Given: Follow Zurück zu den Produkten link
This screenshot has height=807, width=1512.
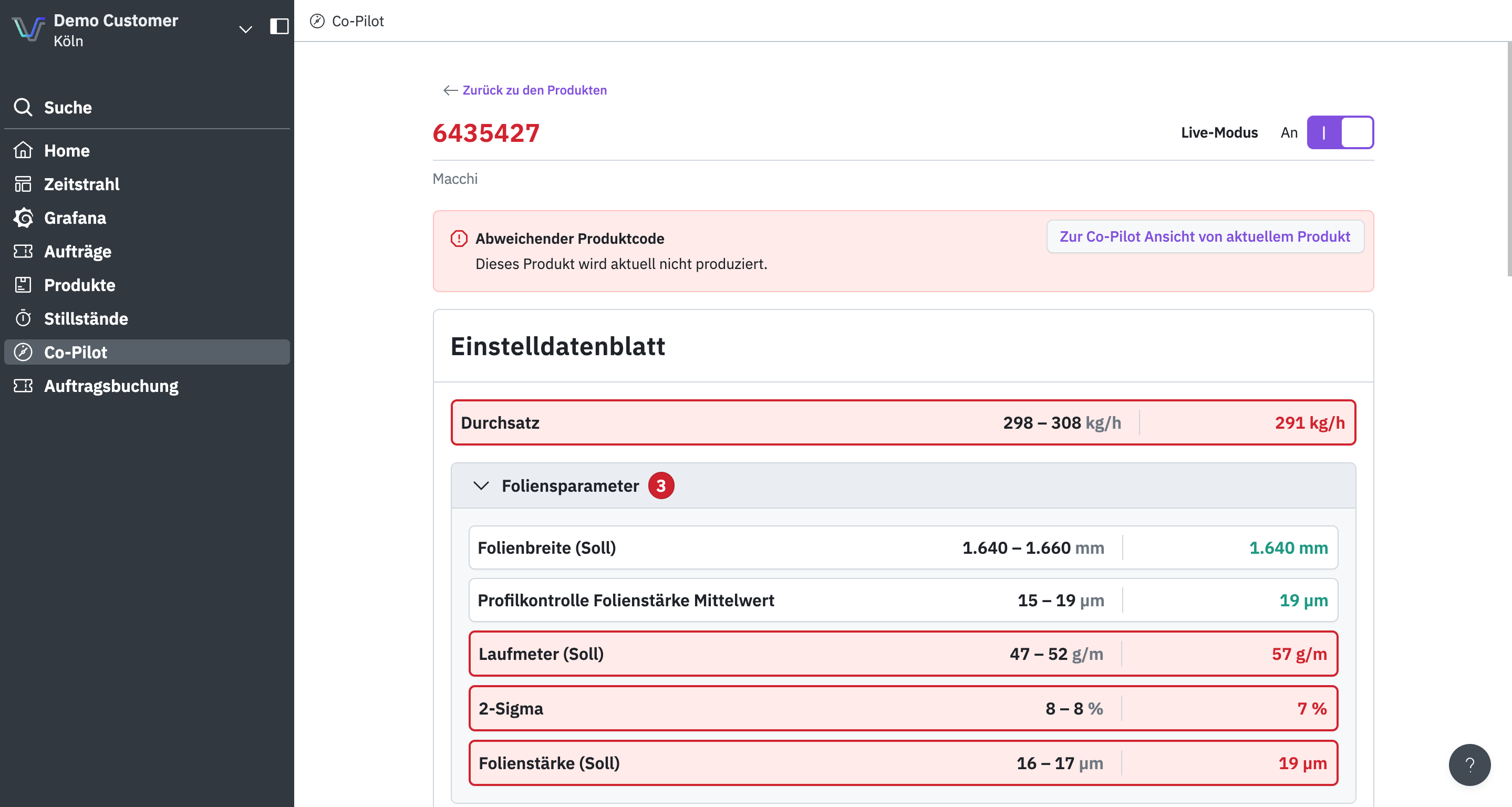Looking at the screenshot, I should pyautogui.click(x=534, y=90).
